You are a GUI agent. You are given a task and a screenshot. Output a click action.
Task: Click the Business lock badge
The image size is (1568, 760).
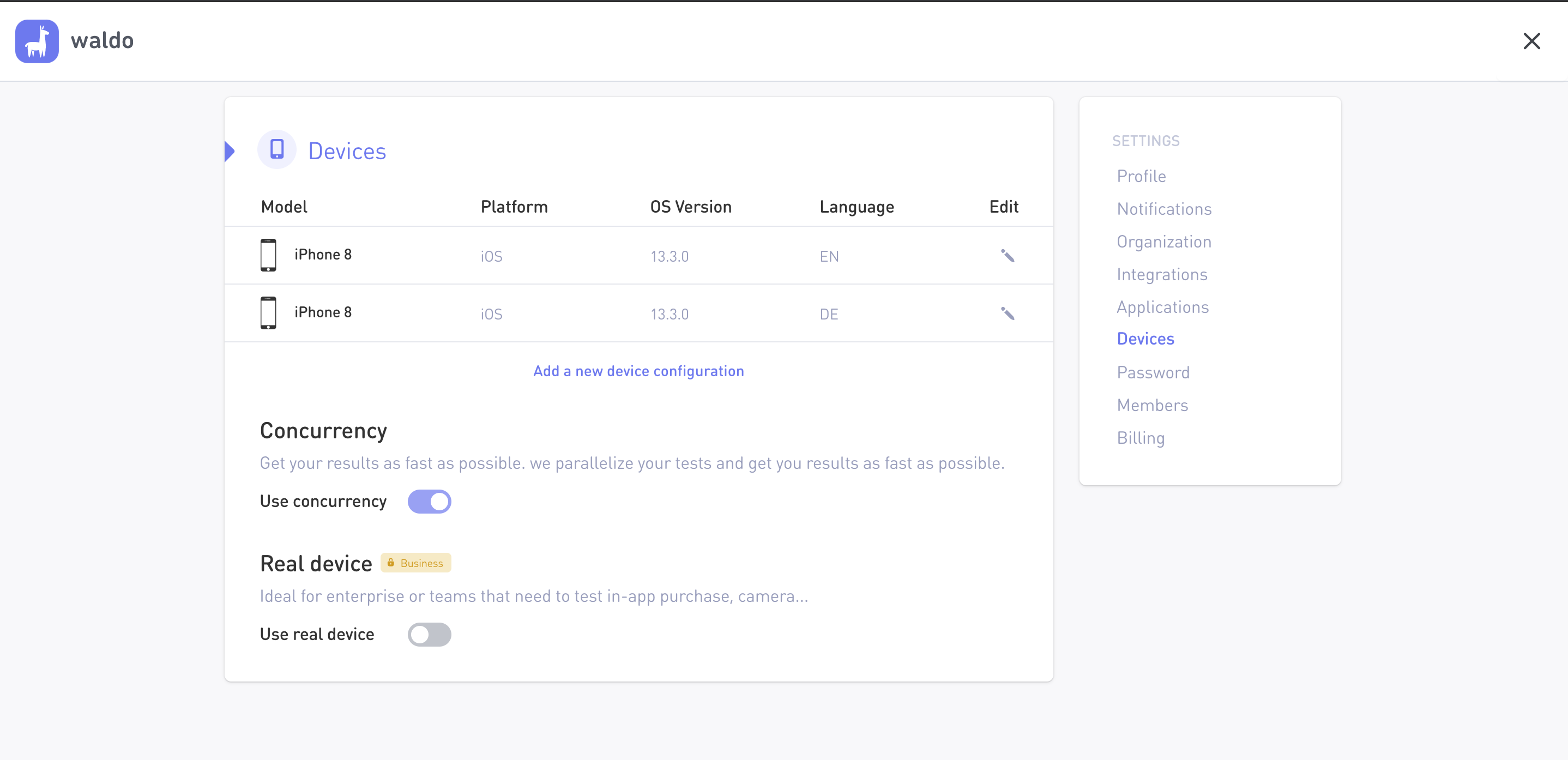click(x=416, y=563)
